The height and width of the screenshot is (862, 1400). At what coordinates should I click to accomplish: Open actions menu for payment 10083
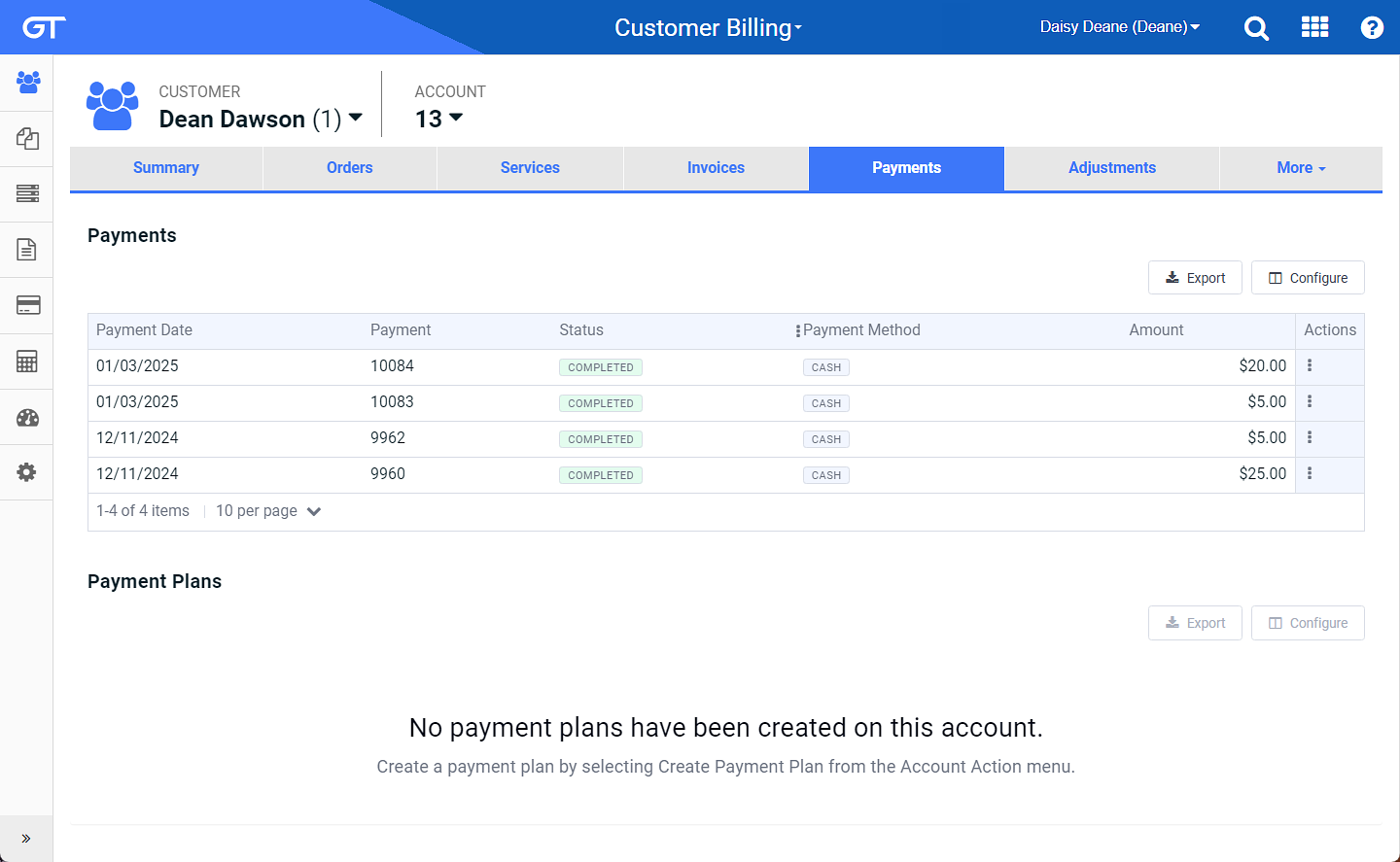(x=1310, y=401)
